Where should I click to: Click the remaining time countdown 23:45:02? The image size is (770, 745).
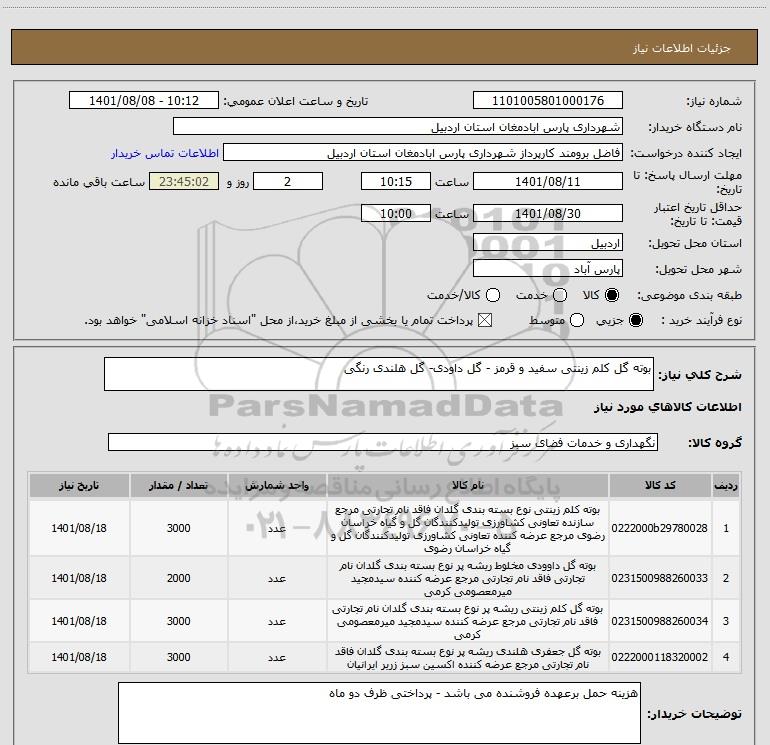coord(184,181)
